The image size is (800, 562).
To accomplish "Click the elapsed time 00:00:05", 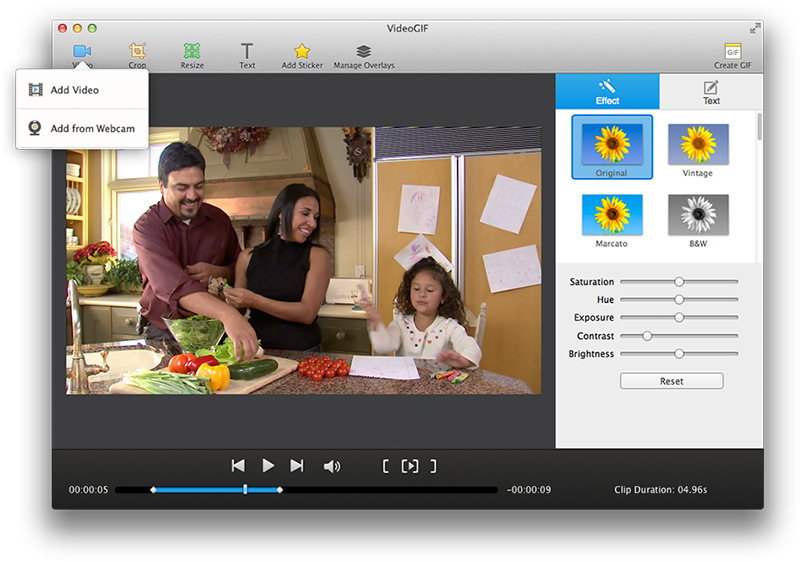I will point(88,490).
